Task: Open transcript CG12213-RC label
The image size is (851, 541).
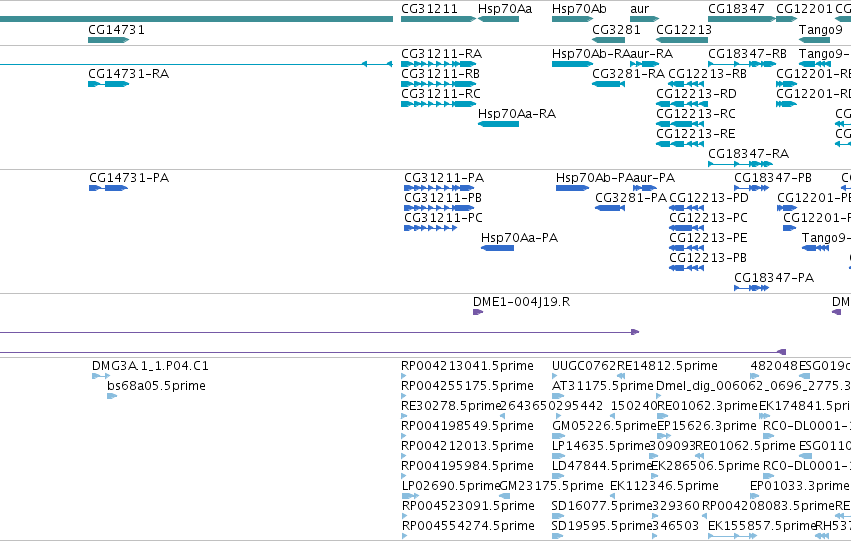Action: pyautogui.click(x=696, y=113)
